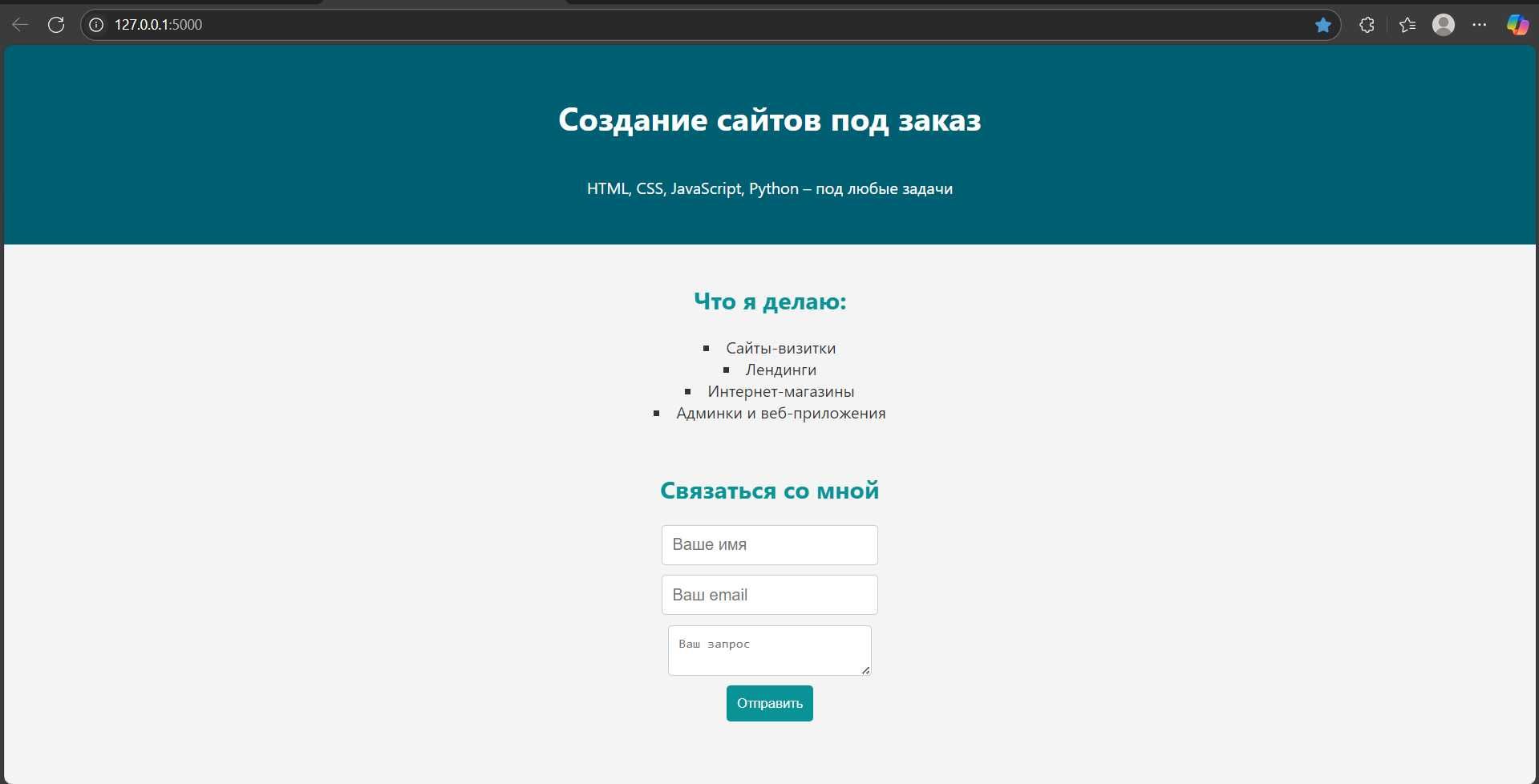Click the 'Связаться со мной' heading
This screenshot has width=1539, height=784.
tap(769, 491)
